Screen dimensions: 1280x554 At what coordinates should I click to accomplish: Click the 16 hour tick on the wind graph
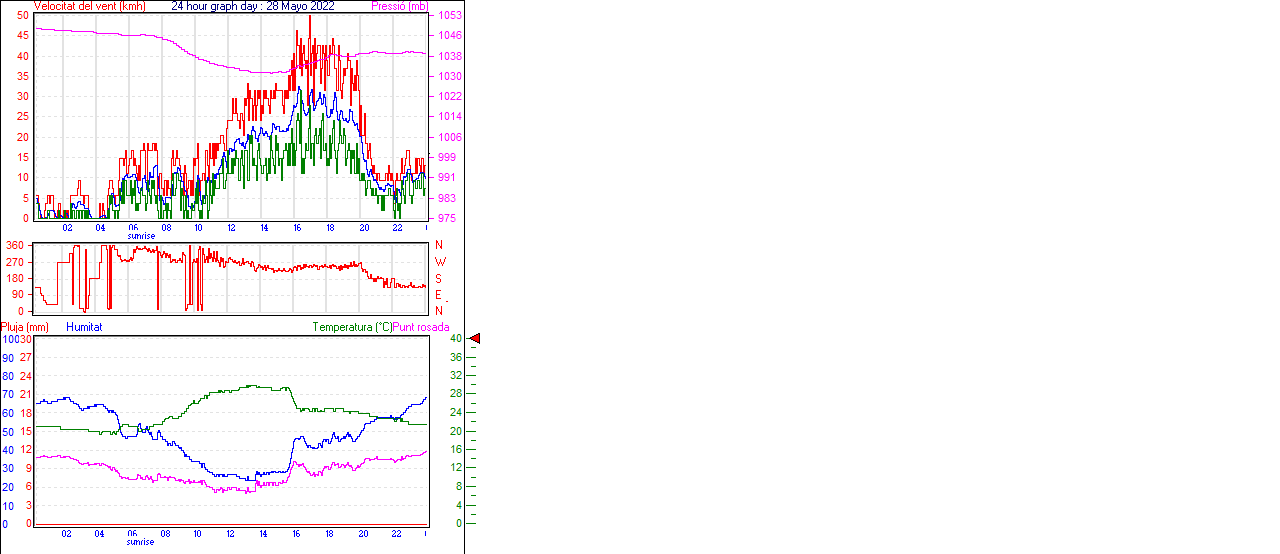(297, 228)
